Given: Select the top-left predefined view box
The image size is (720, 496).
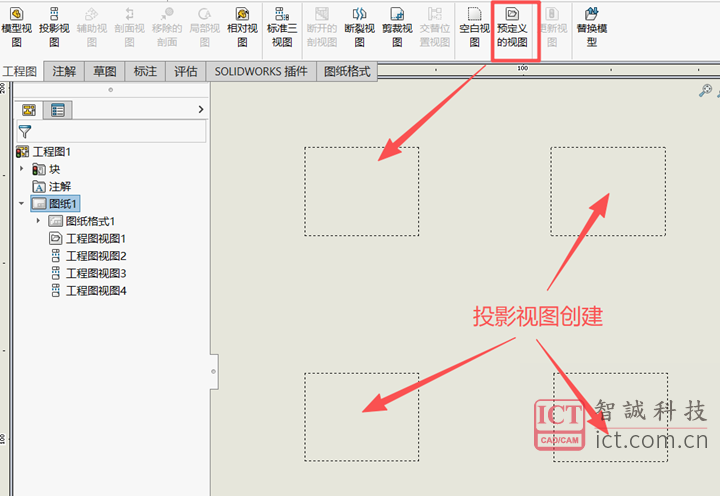Looking at the screenshot, I should pos(361,192).
